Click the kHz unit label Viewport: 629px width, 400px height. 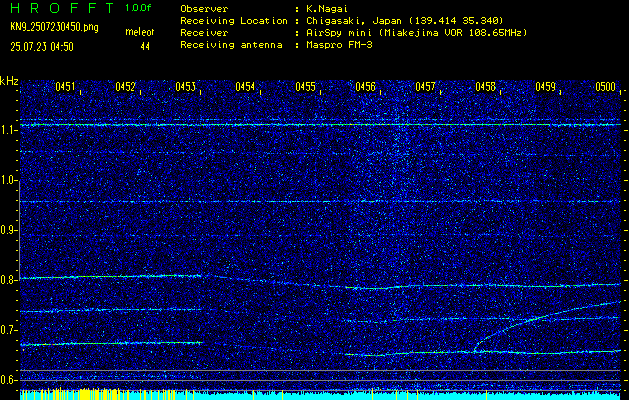point(9,81)
